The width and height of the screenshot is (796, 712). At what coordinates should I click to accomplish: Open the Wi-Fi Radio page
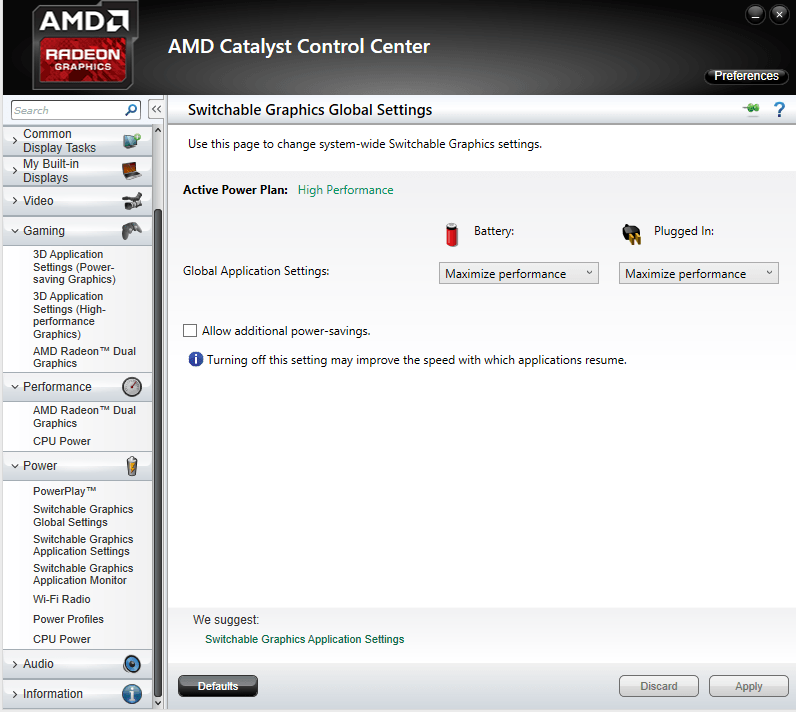(62, 599)
